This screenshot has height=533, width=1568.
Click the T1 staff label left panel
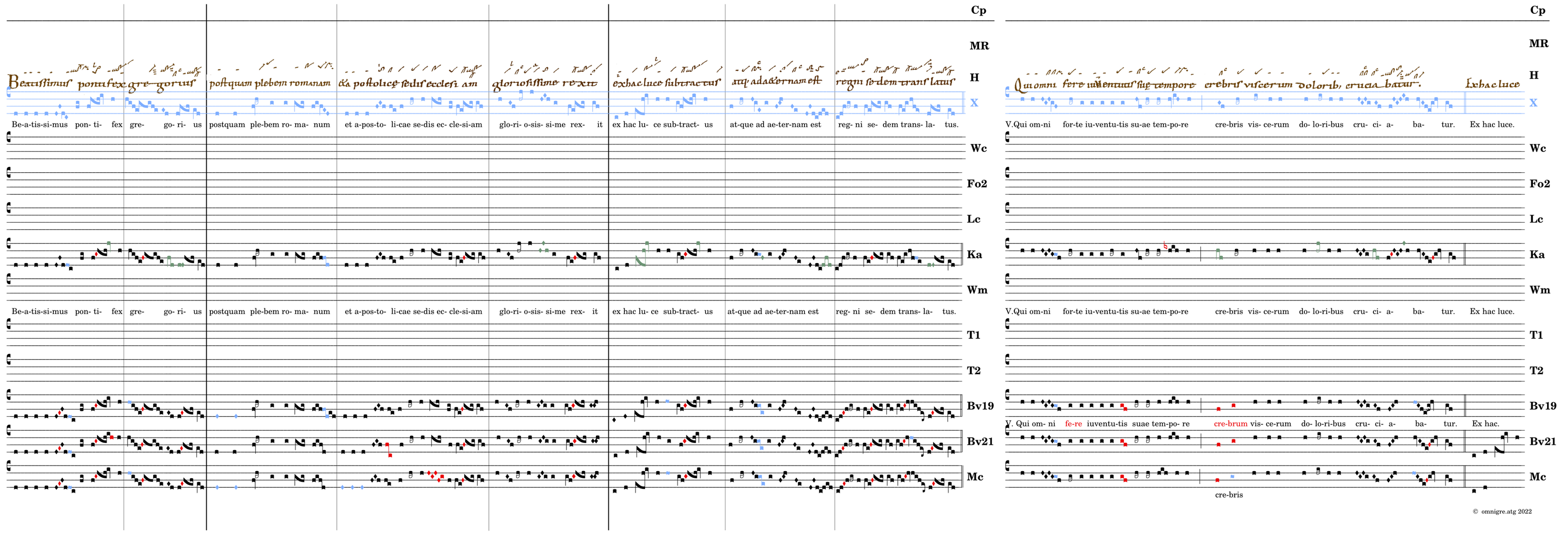coord(973,335)
